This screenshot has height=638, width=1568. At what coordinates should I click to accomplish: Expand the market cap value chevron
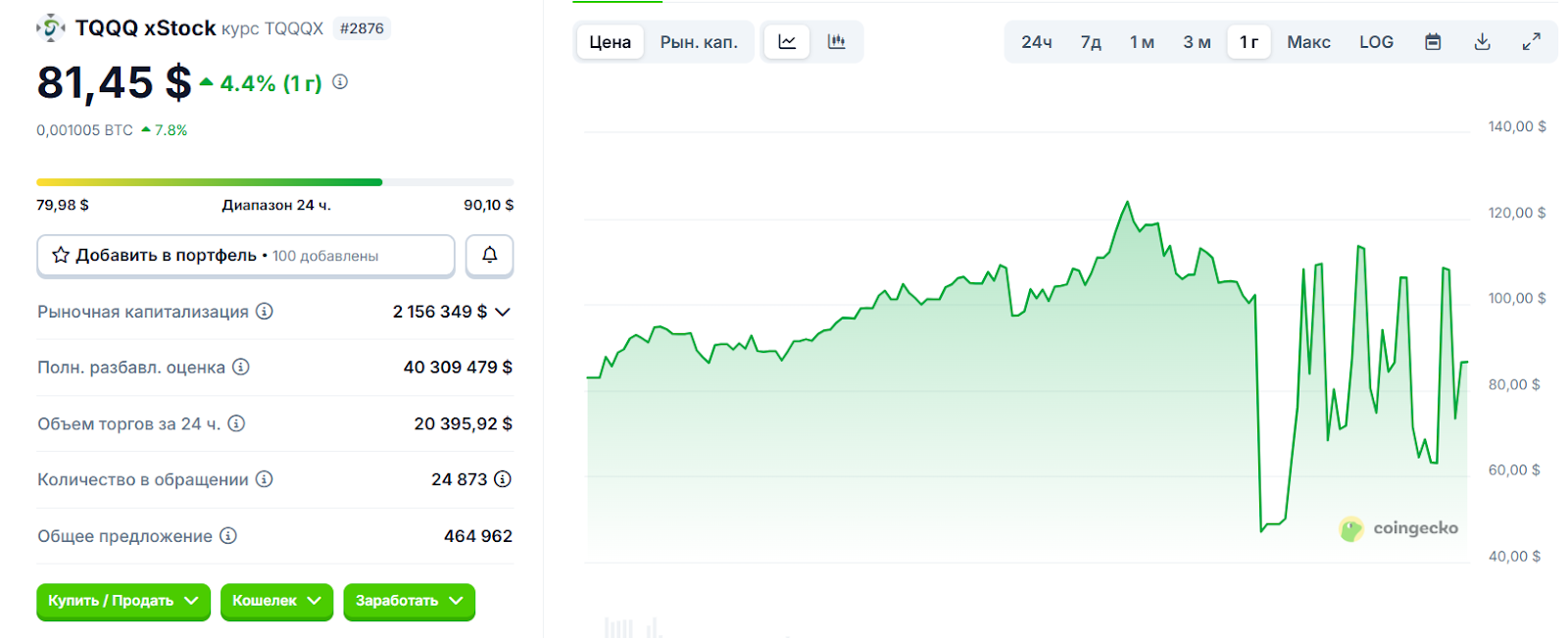click(503, 312)
